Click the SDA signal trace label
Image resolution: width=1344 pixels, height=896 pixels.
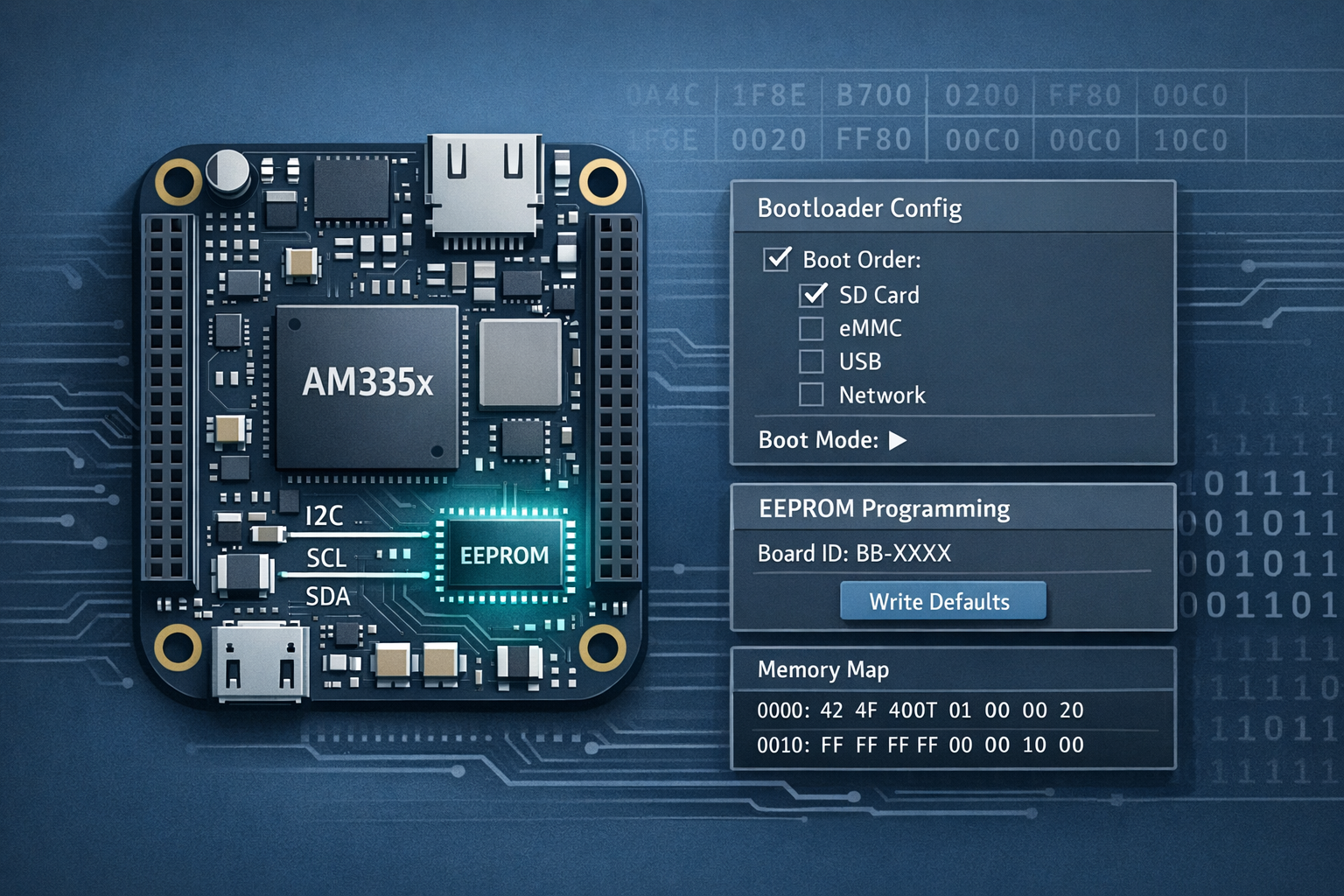(x=329, y=597)
